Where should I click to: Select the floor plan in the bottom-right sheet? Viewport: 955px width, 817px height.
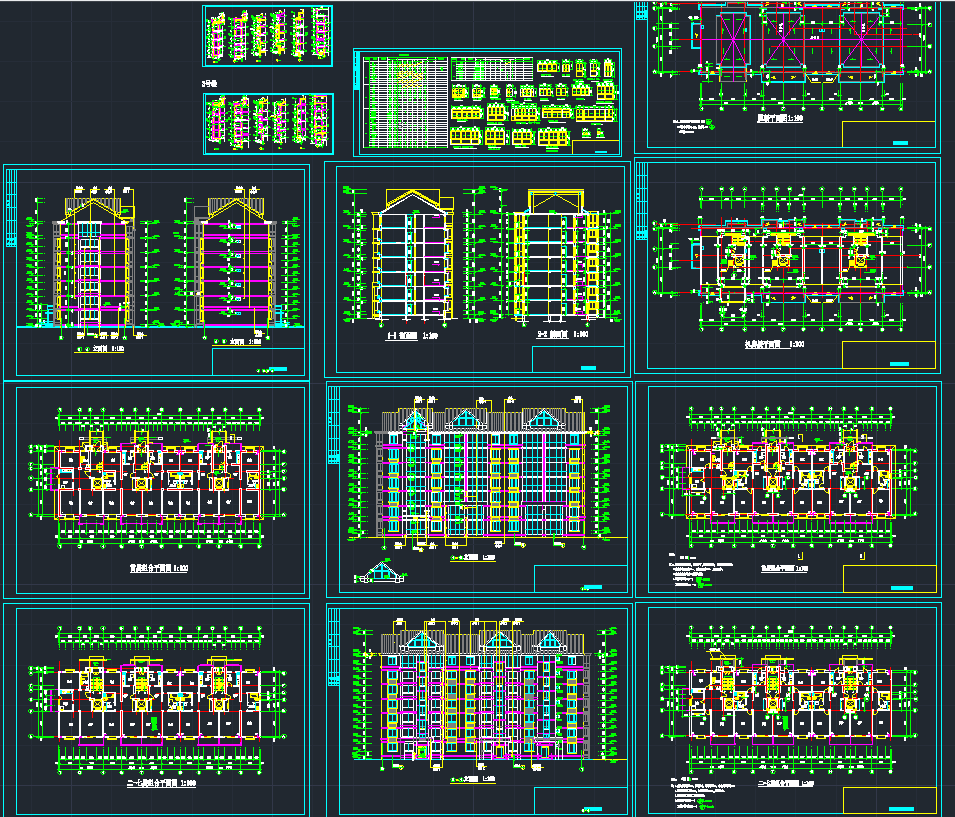(789, 699)
